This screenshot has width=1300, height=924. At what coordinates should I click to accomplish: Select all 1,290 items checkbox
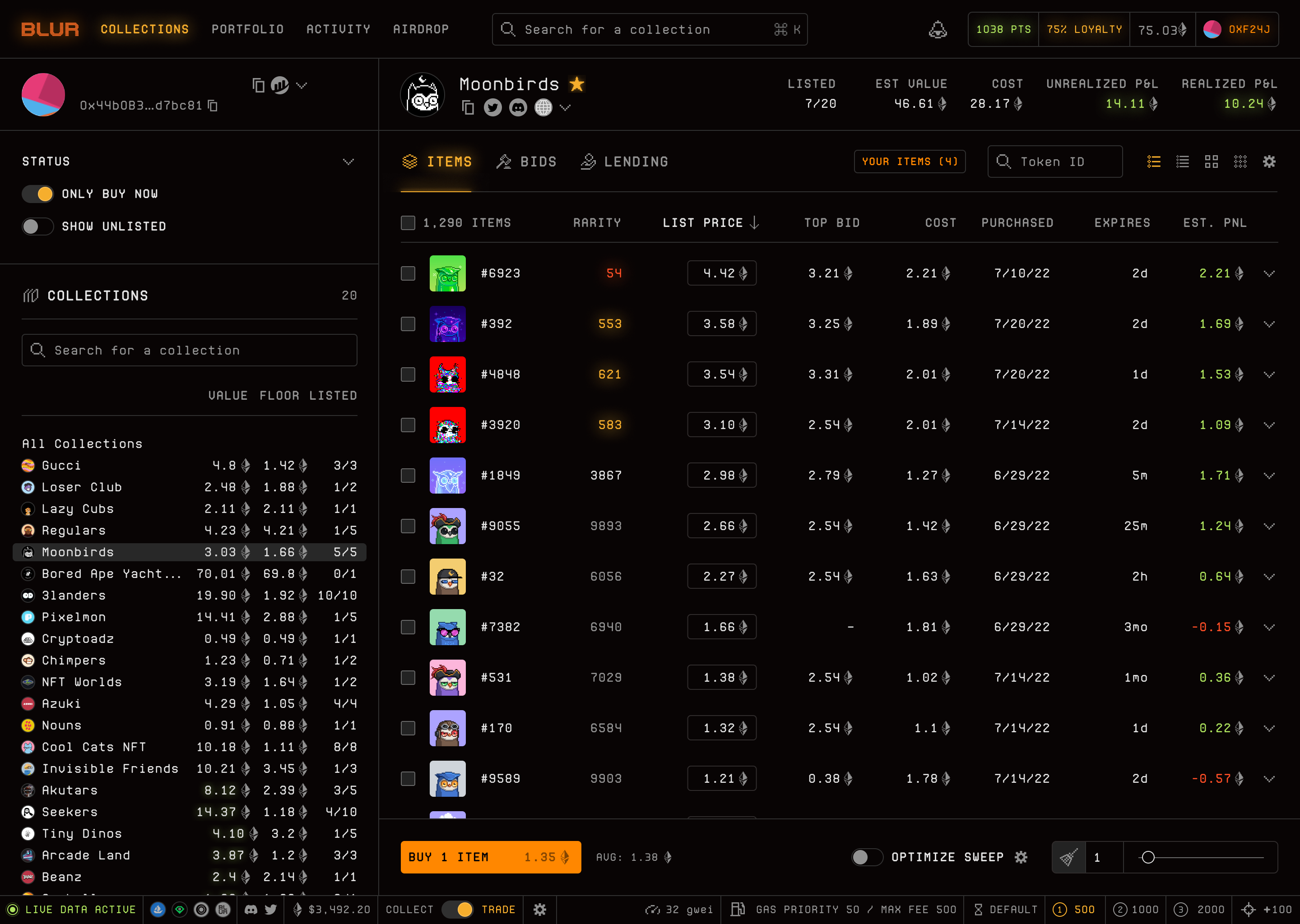point(408,223)
